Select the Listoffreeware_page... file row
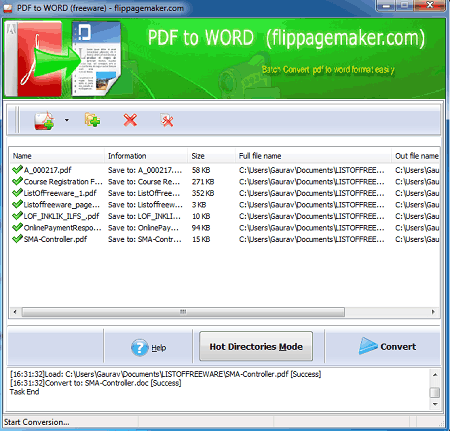The image size is (450, 431). (x=225, y=205)
